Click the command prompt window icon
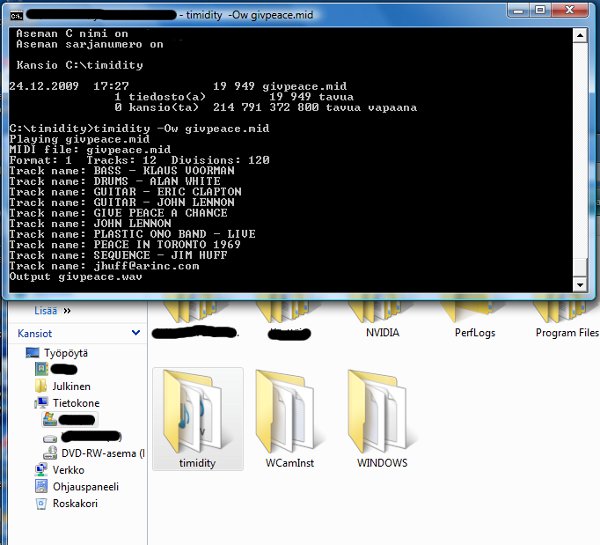 tap(16, 16)
